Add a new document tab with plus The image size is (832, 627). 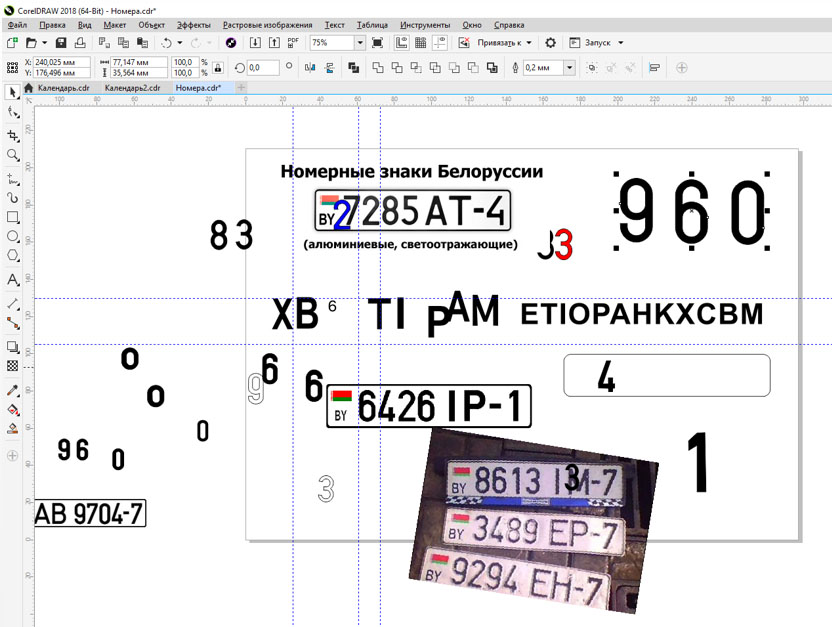[242, 88]
